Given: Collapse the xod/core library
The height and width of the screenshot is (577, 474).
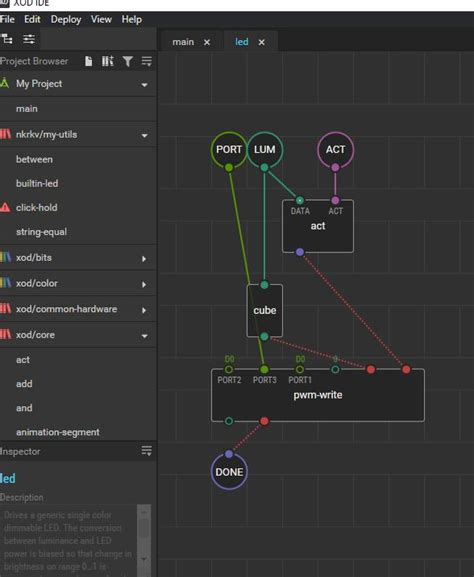Looking at the screenshot, I should tap(145, 336).
